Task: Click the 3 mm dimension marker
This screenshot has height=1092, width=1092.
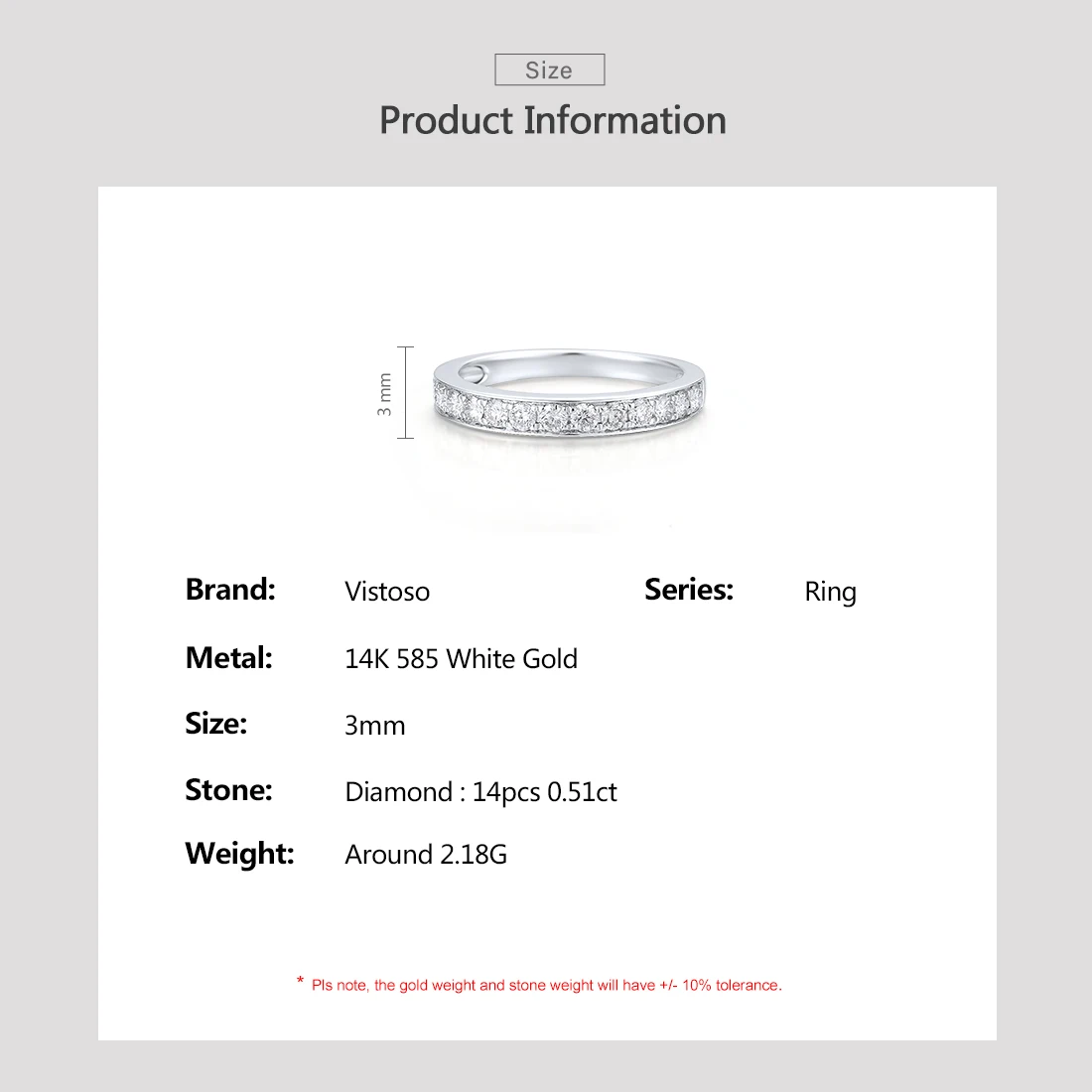Action: point(394,393)
